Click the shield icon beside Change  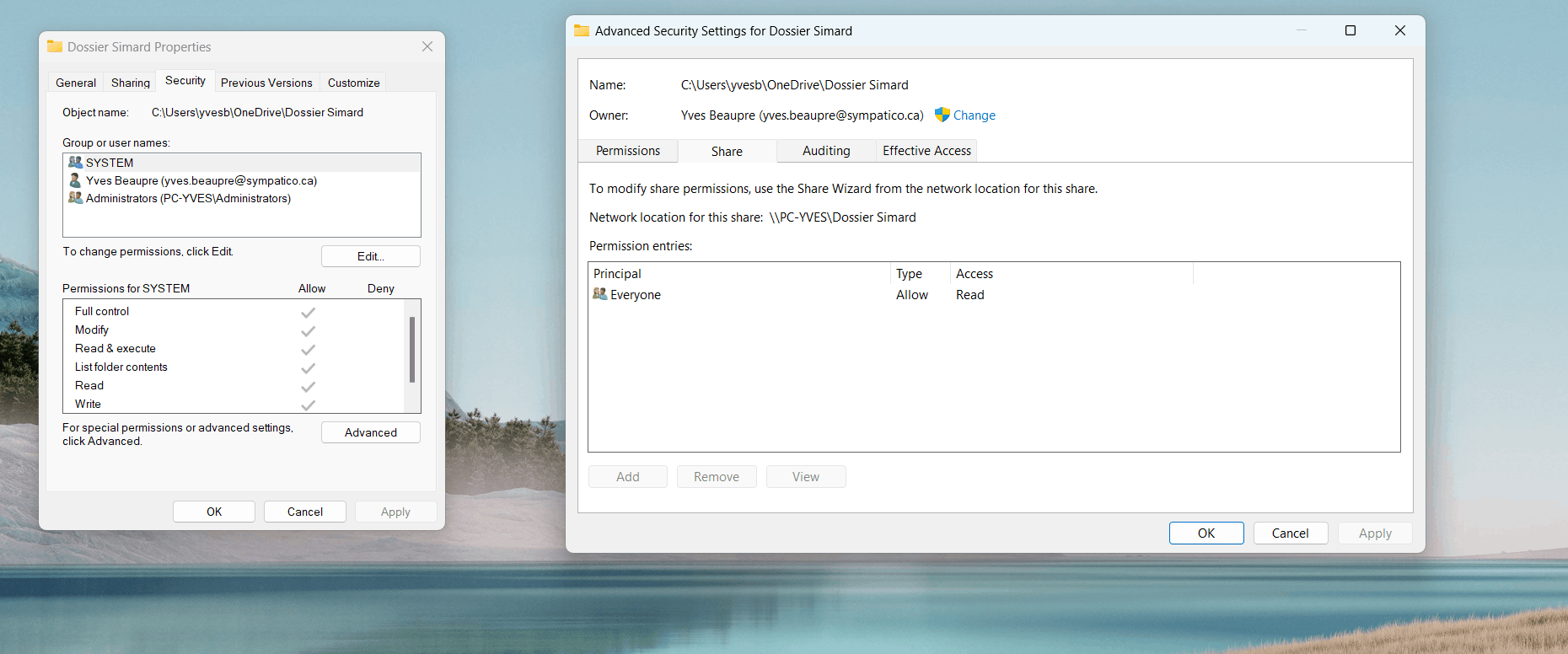(942, 115)
